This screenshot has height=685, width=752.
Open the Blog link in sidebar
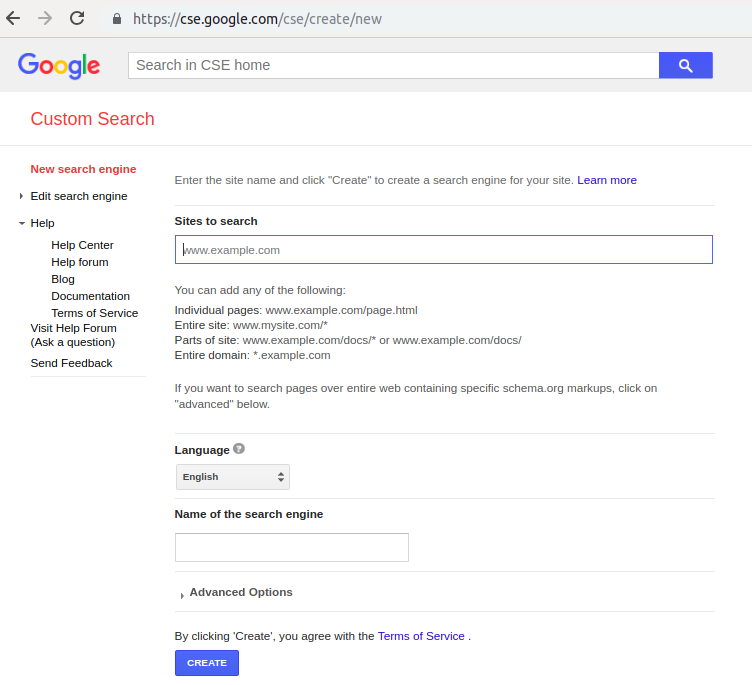(x=63, y=279)
